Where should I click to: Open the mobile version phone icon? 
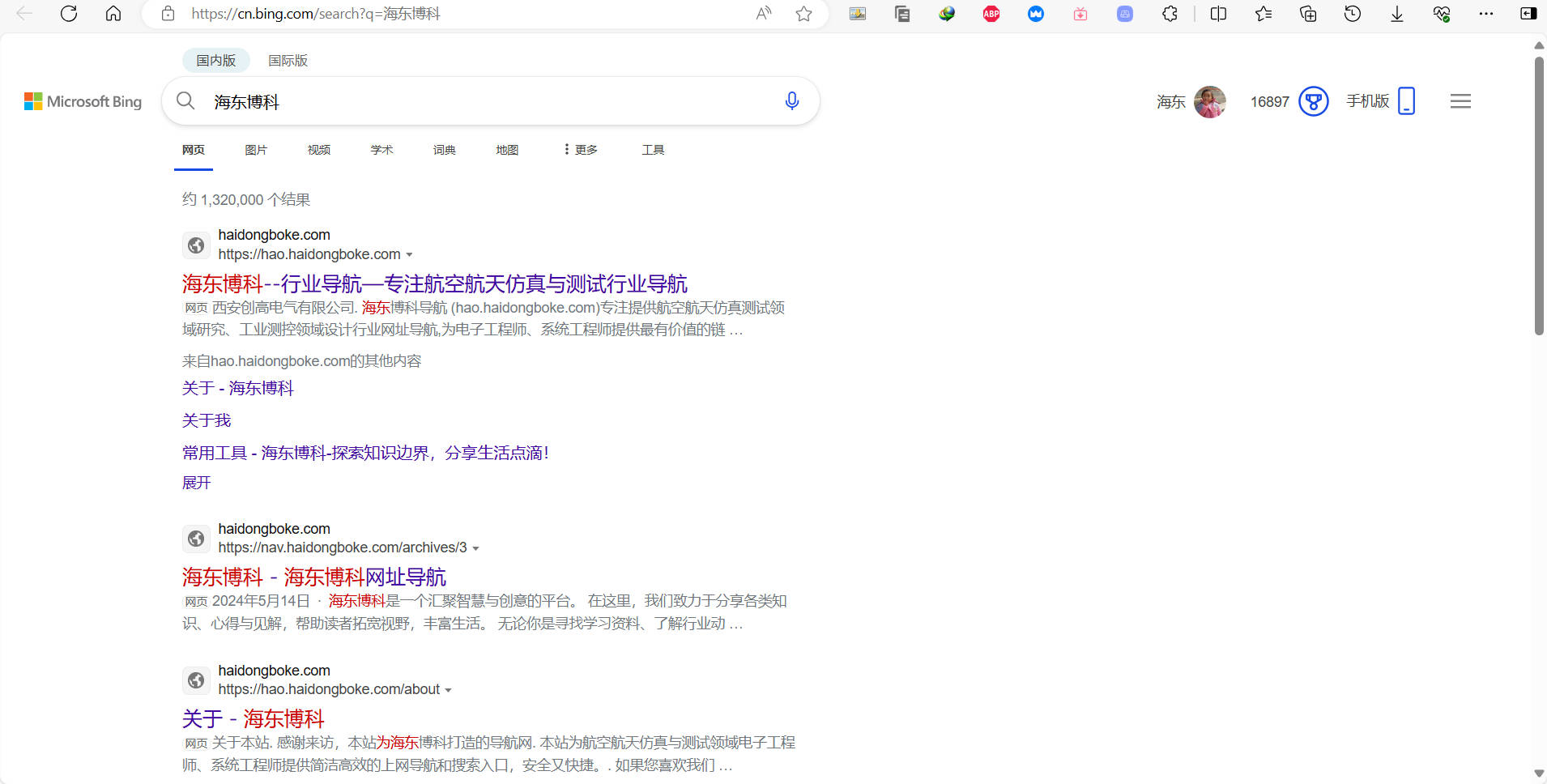(x=1407, y=101)
